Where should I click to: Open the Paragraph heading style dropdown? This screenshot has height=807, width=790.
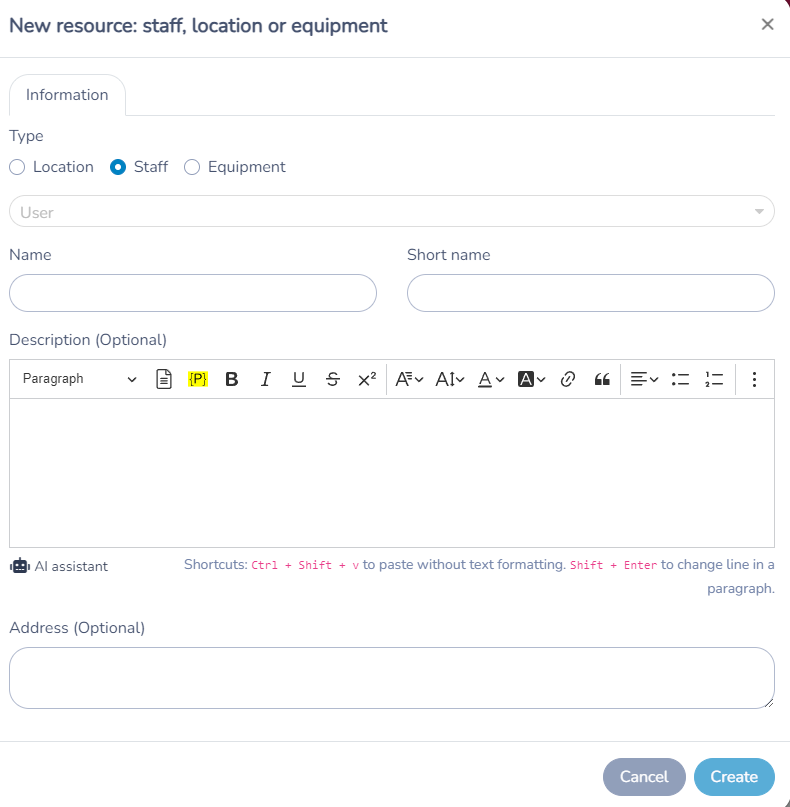point(79,379)
